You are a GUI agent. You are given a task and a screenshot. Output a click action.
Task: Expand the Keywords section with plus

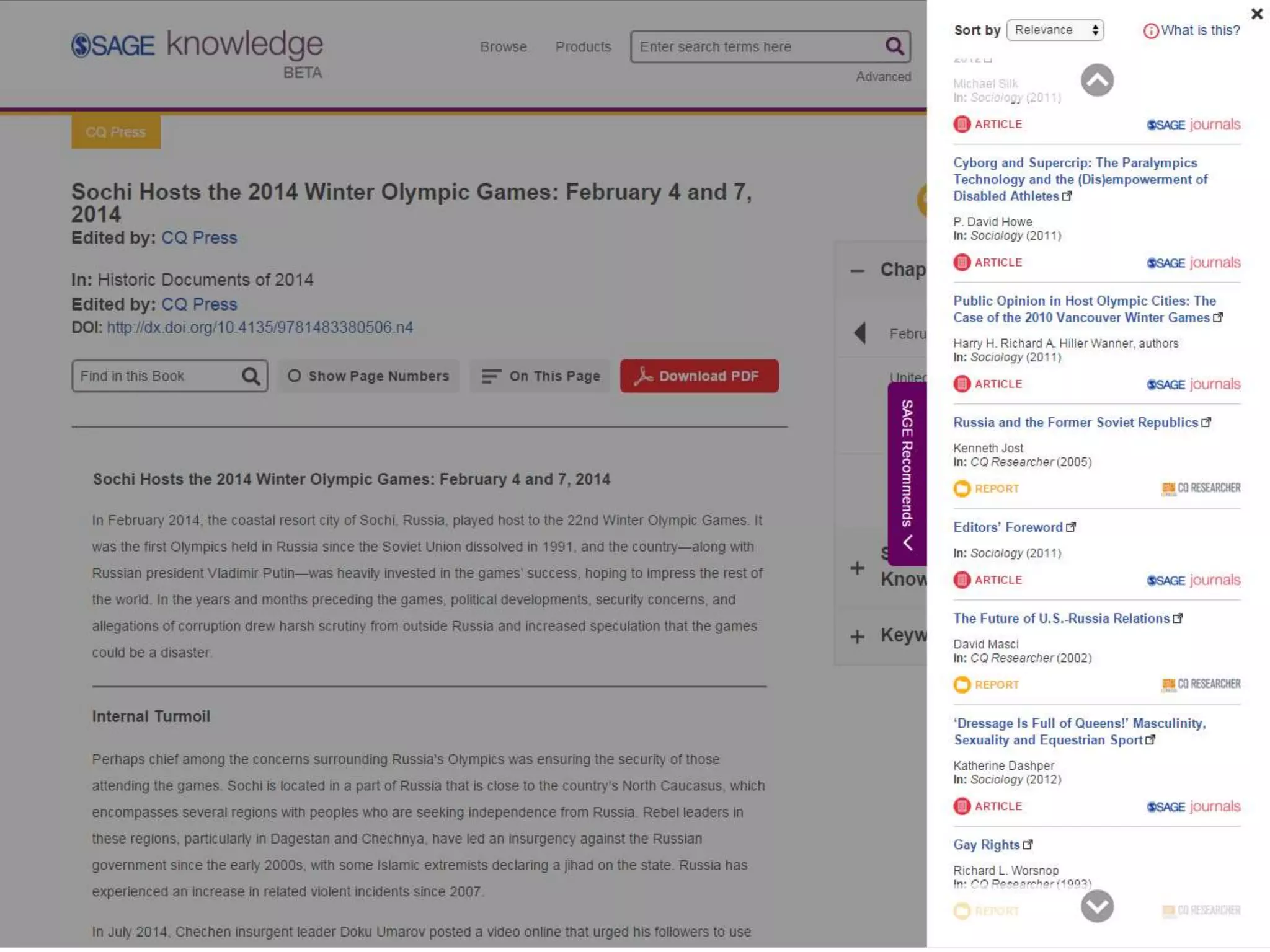[857, 637]
